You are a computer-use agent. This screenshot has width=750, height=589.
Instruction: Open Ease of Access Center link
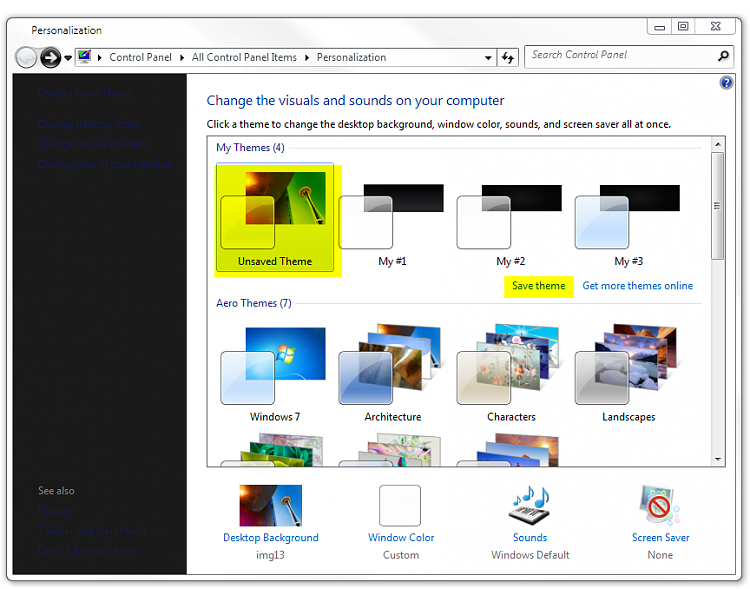88,551
